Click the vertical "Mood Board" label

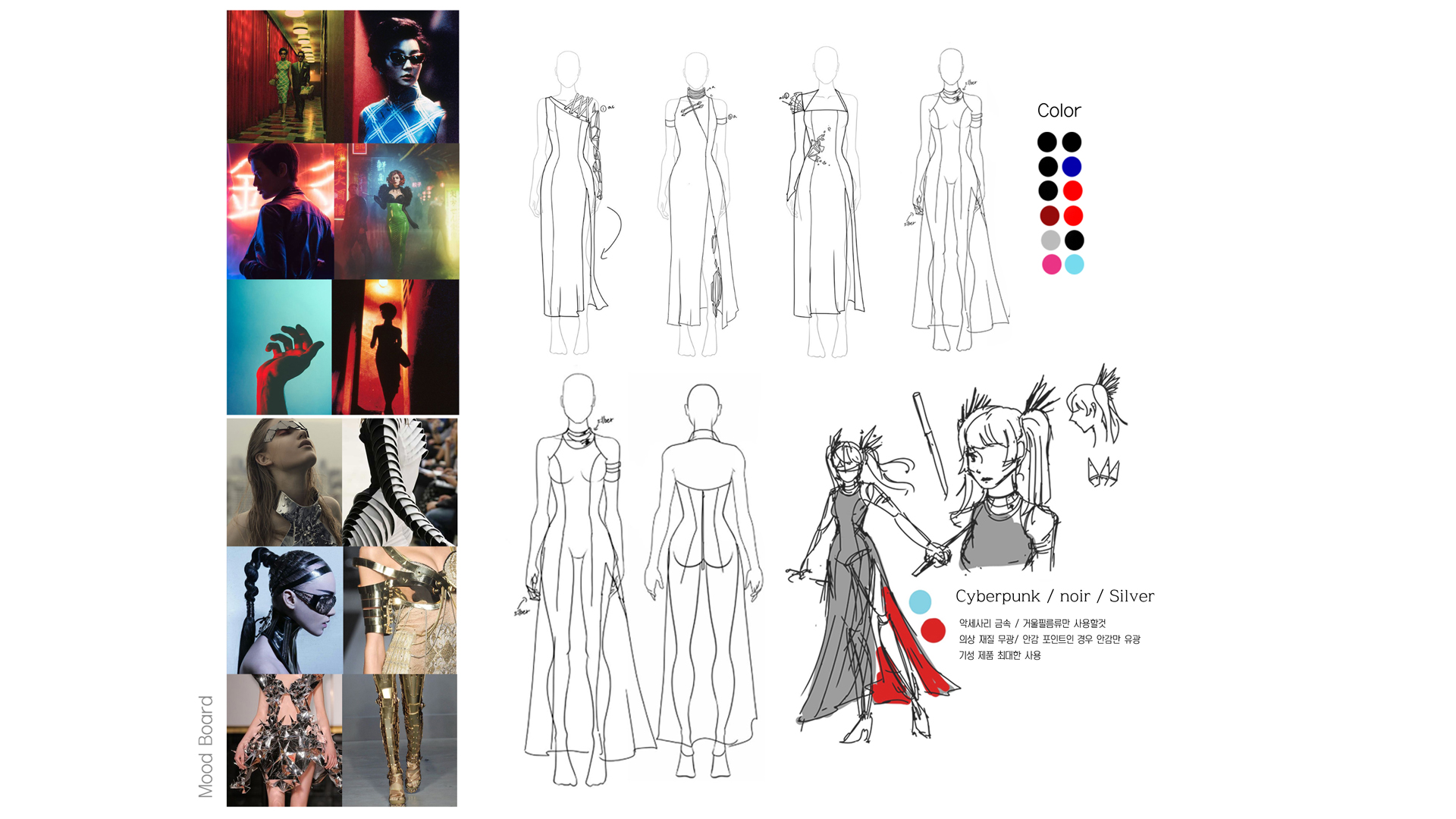(206, 746)
